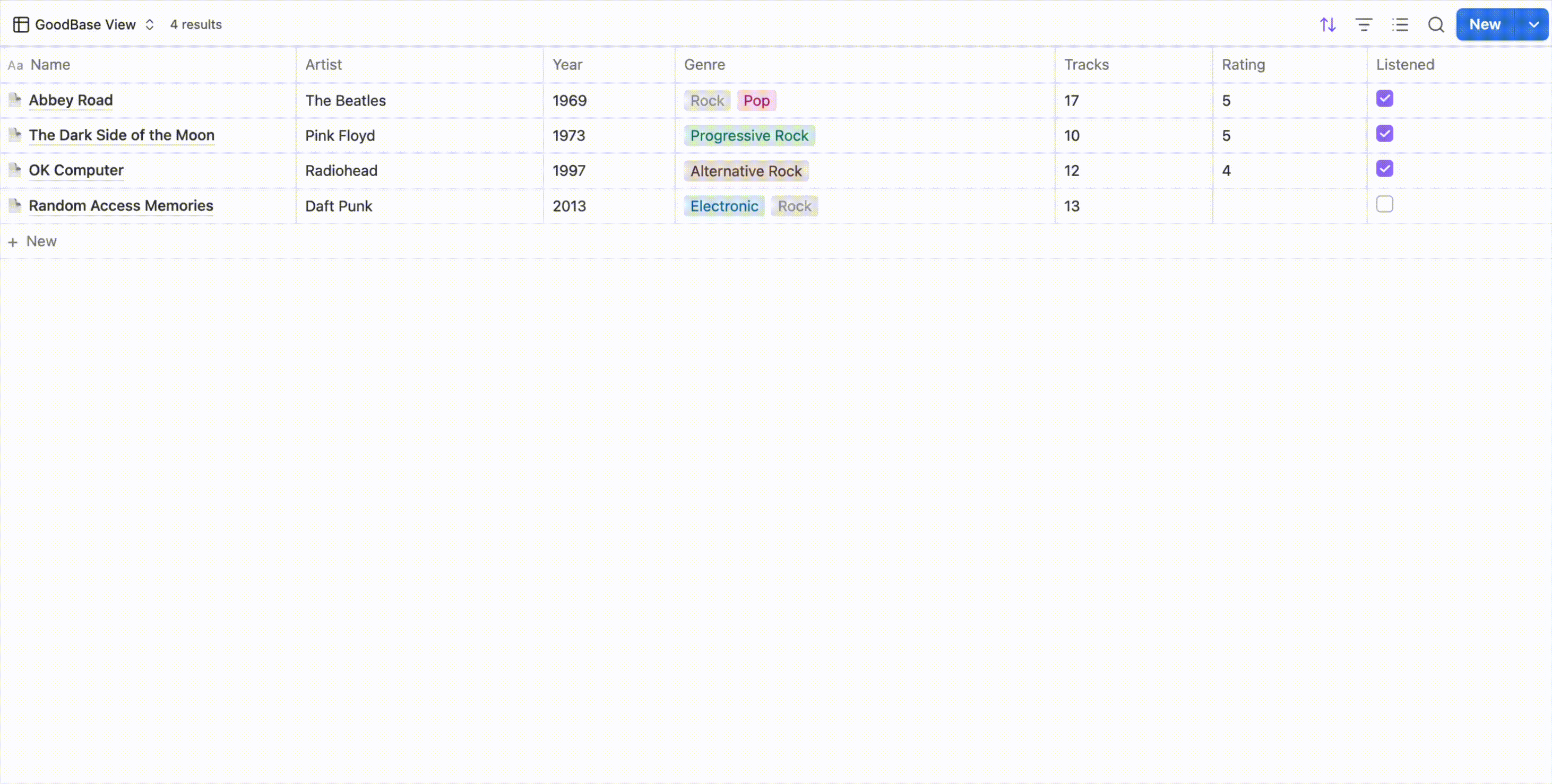Open the Random Access Memories page
This screenshot has width=1552, height=784.
121,205
